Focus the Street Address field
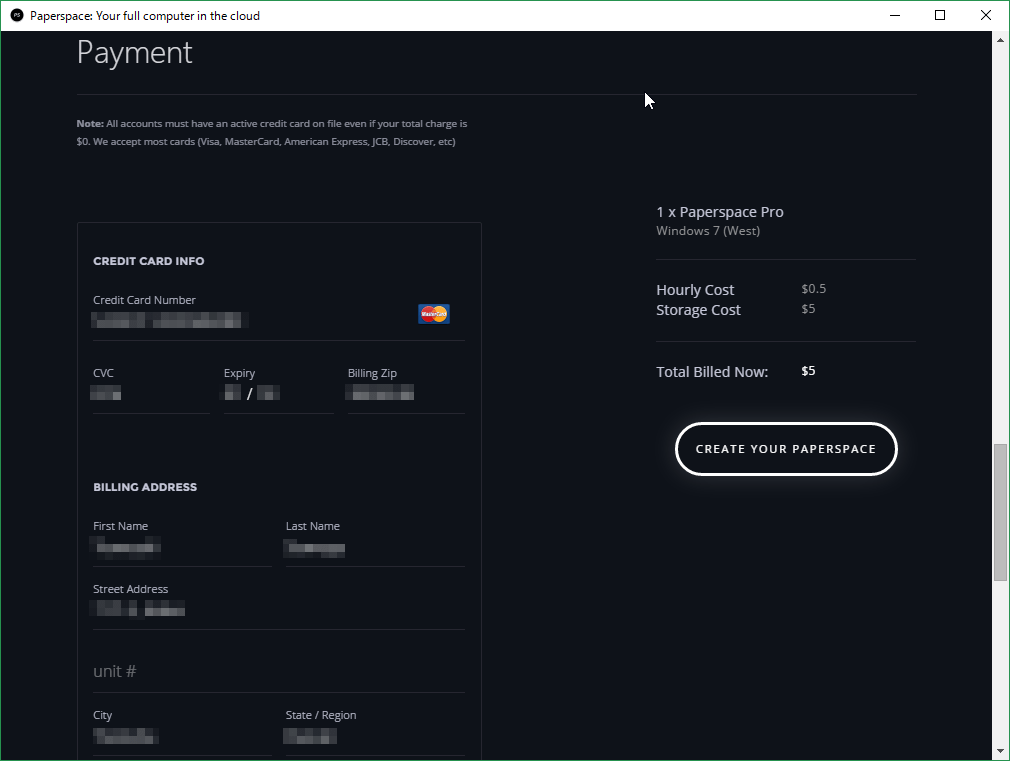The height and width of the screenshot is (761, 1010). pos(279,609)
